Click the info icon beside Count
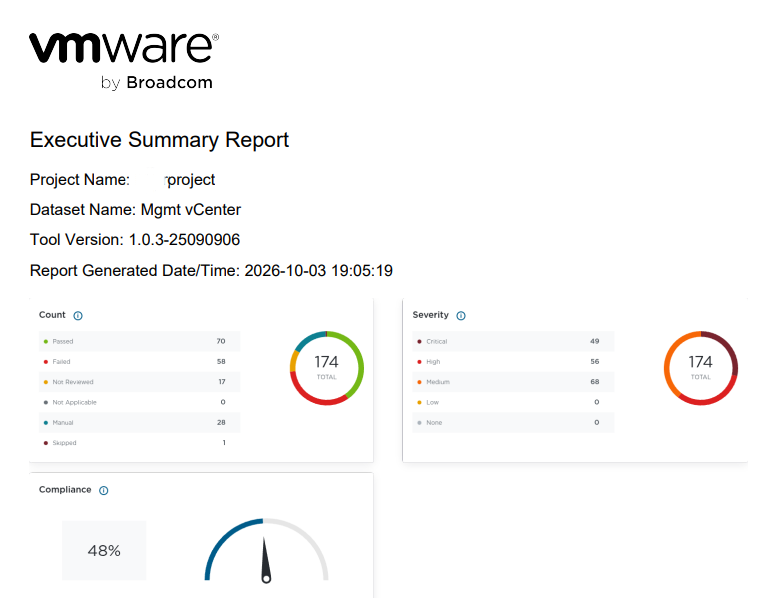Screen dimensions: 781x598 click(78, 316)
